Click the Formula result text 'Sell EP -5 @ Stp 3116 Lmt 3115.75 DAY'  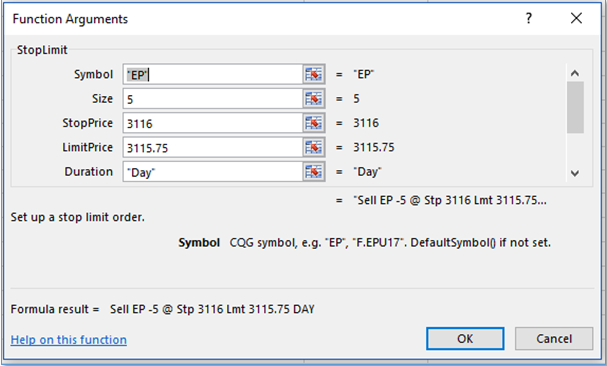212,309
